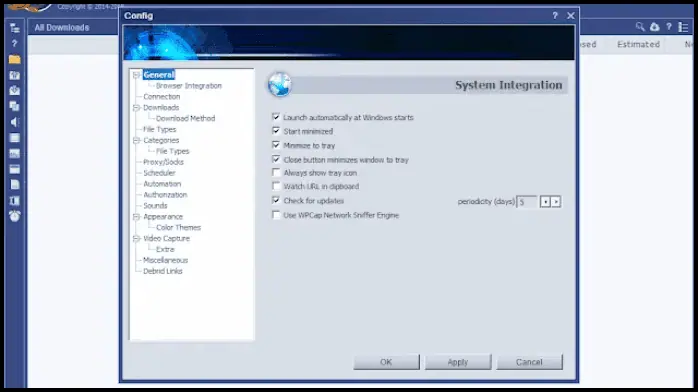Select the General tree item
The image size is (698, 392).
click(159, 75)
